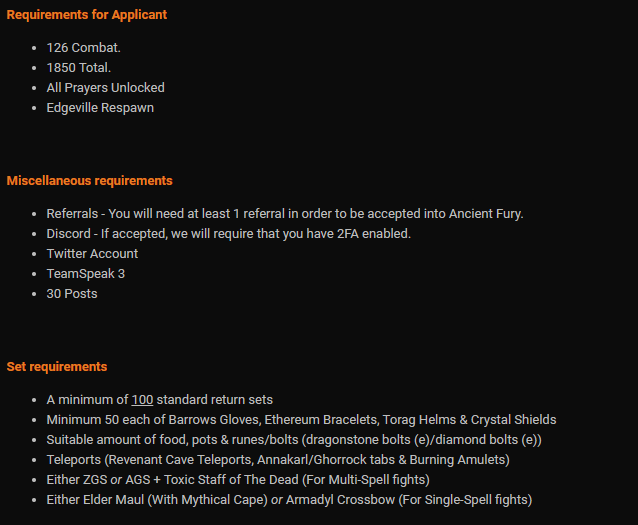Click the Elder Maul or Armadyl Crossbow line

click(x=289, y=500)
